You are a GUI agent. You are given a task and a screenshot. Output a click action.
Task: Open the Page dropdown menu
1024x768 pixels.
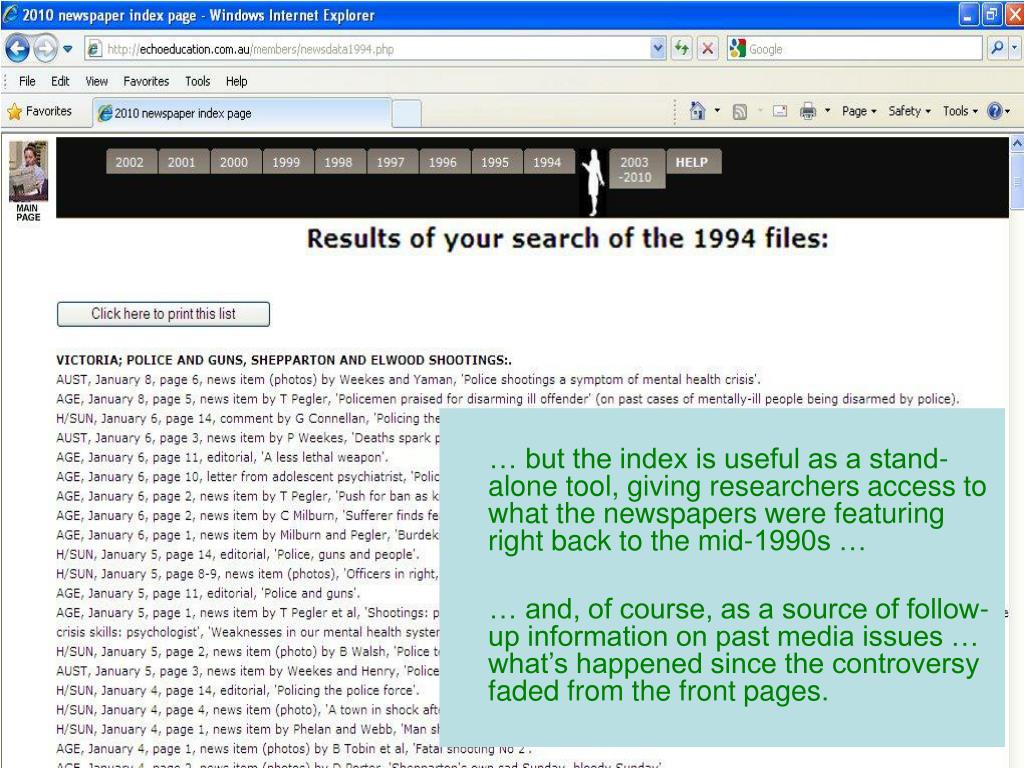pos(859,112)
